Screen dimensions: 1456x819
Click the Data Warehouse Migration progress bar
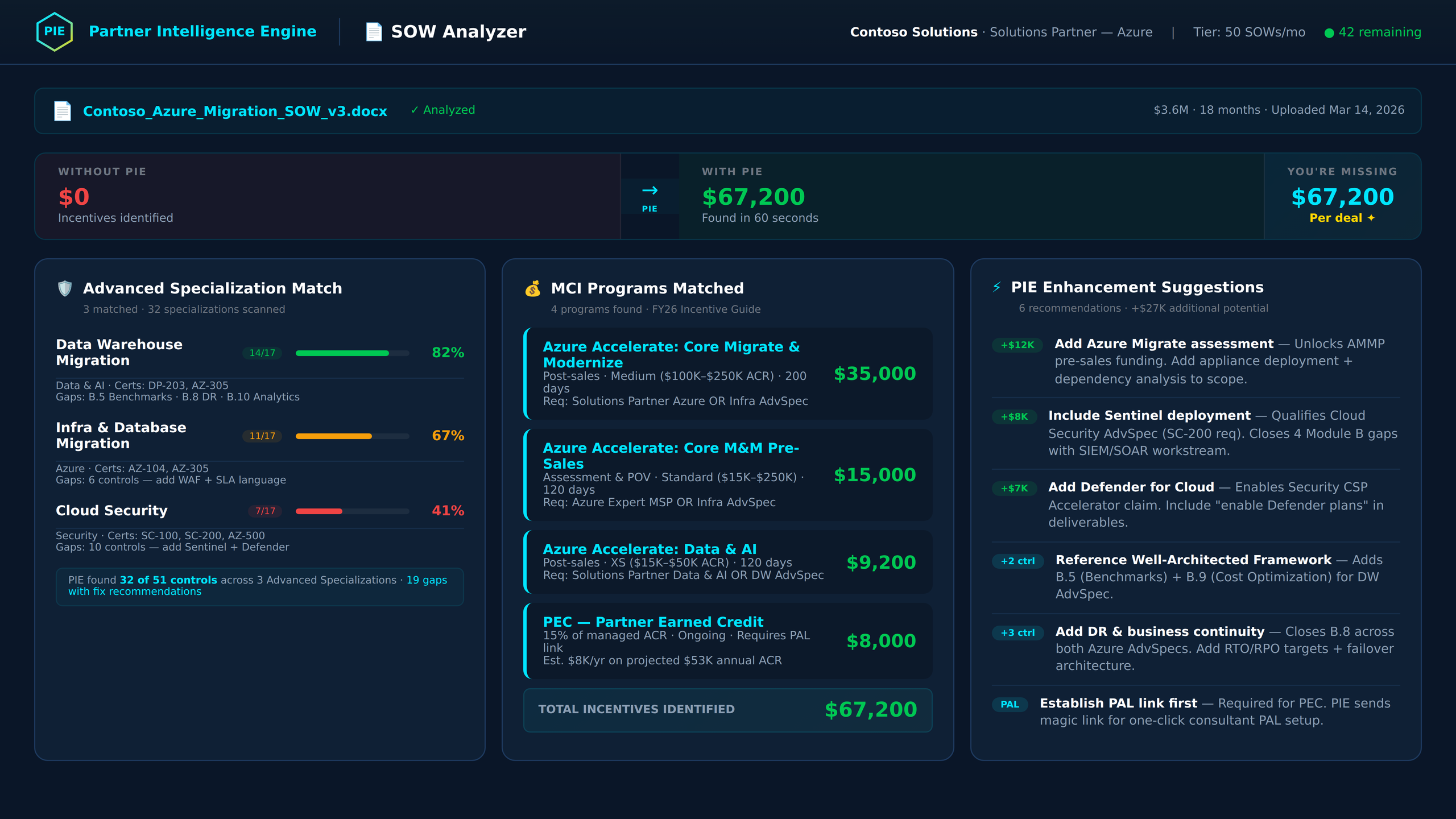tap(351, 353)
